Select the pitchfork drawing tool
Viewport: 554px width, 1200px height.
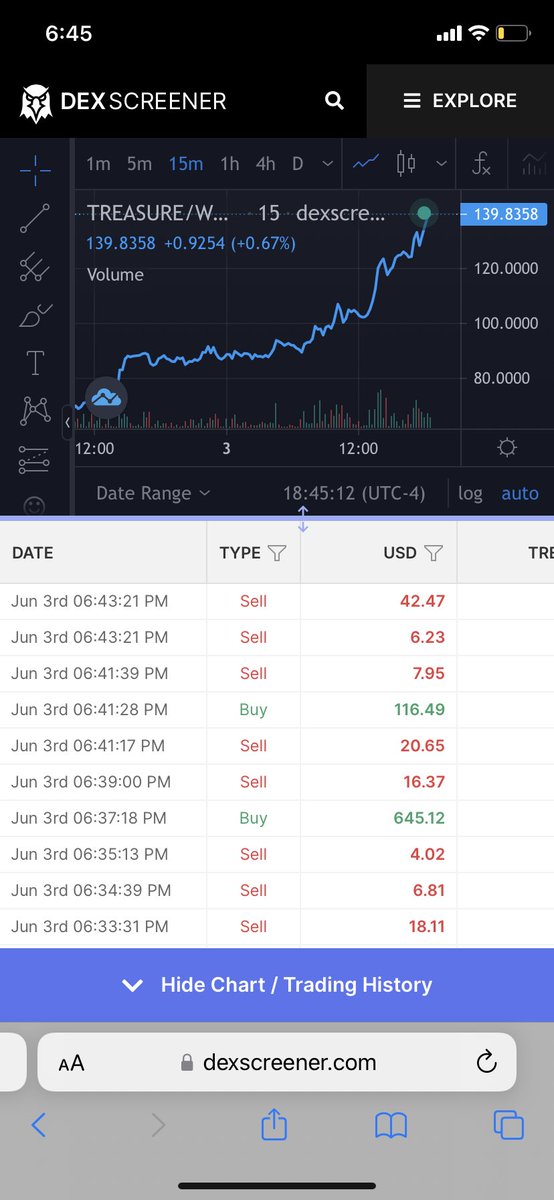click(36, 267)
